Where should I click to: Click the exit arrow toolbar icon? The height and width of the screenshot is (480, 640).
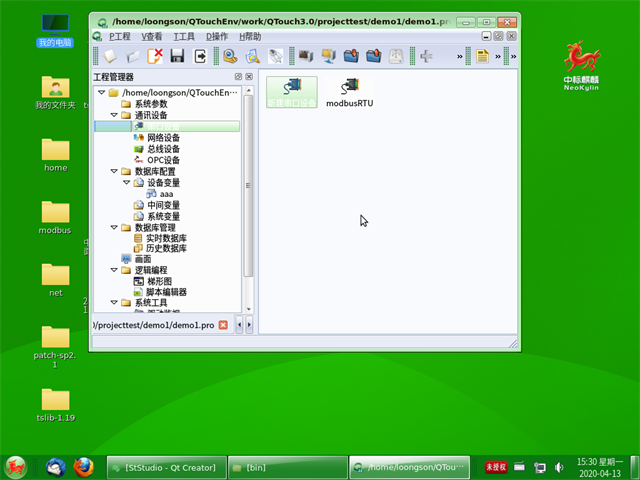coord(200,57)
